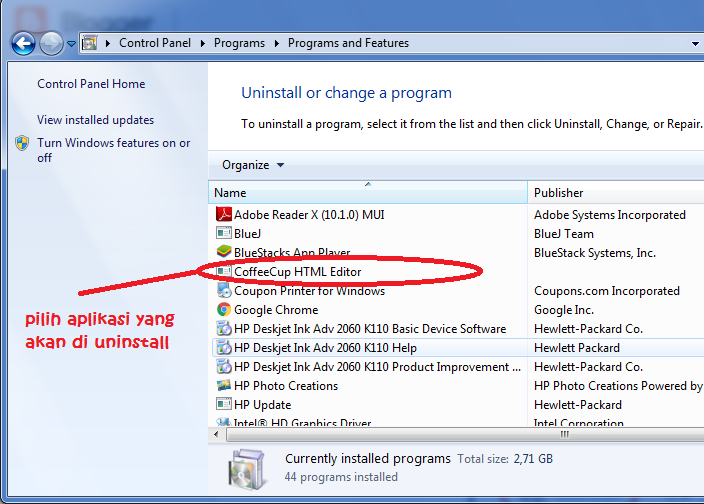The height and width of the screenshot is (504, 704).
Task: Click Coupons.com Incorporated publisher cell
Action: point(607,291)
